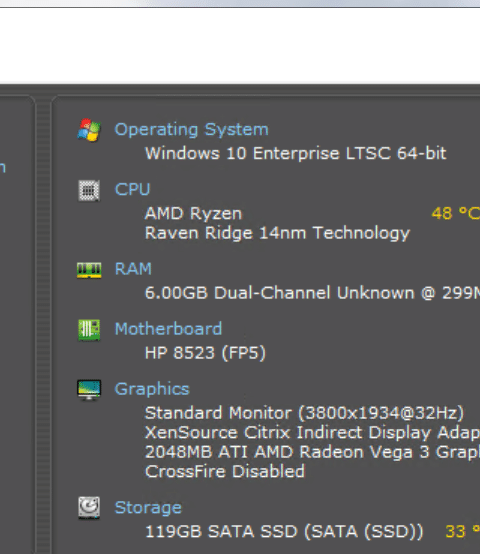Select the Standard Monitor resolution line

coord(304,413)
